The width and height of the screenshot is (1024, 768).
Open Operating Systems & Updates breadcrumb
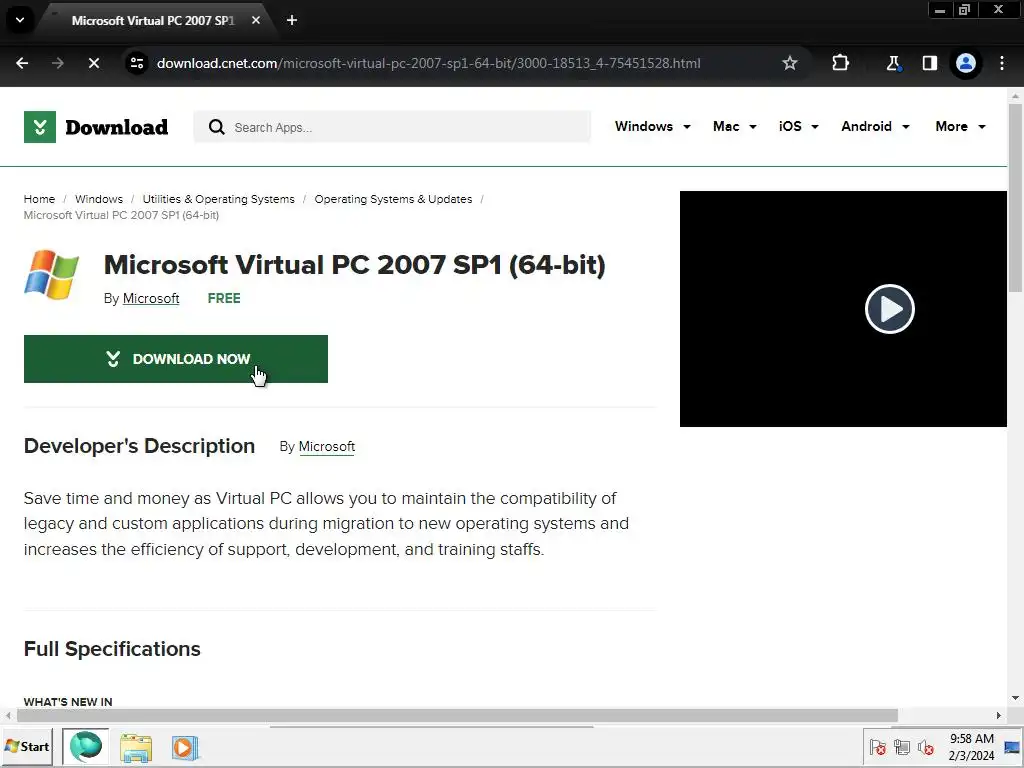pos(393,199)
